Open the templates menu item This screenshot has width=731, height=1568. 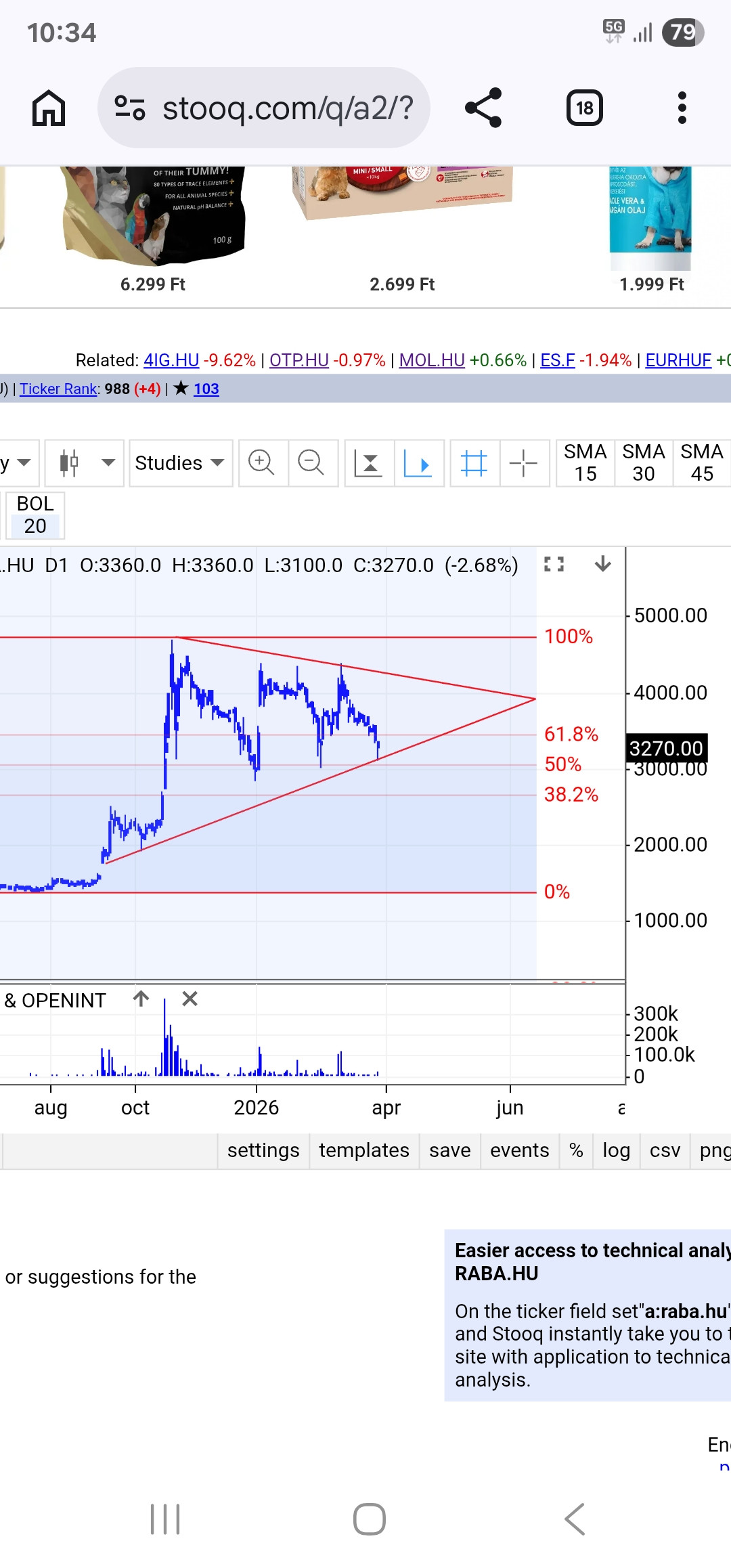click(x=364, y=1150)
